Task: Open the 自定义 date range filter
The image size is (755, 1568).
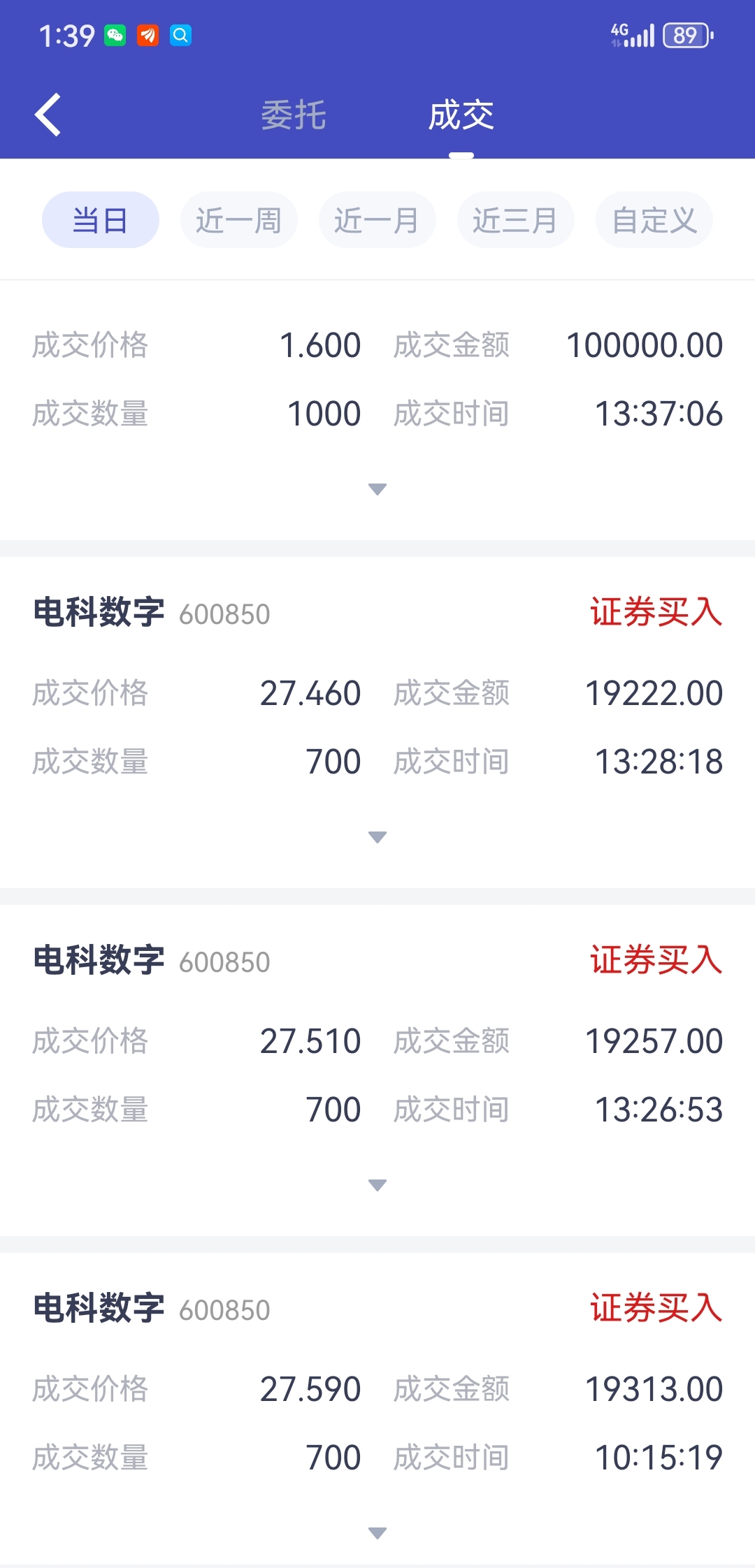Action: click(654, 220)
